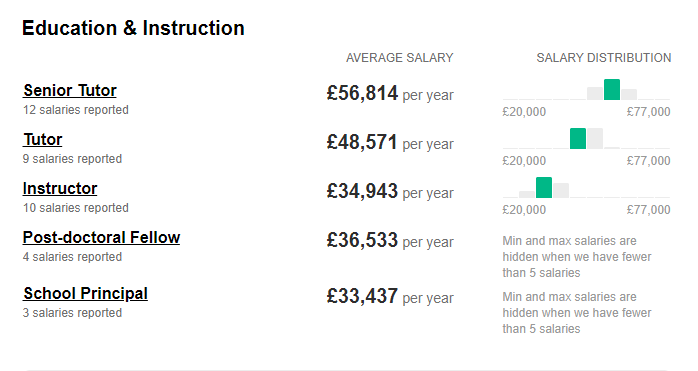Viewport: 698px width, 371px height.
Task: Click the £34,943 per year salary figure
Action: pos(390,192)
